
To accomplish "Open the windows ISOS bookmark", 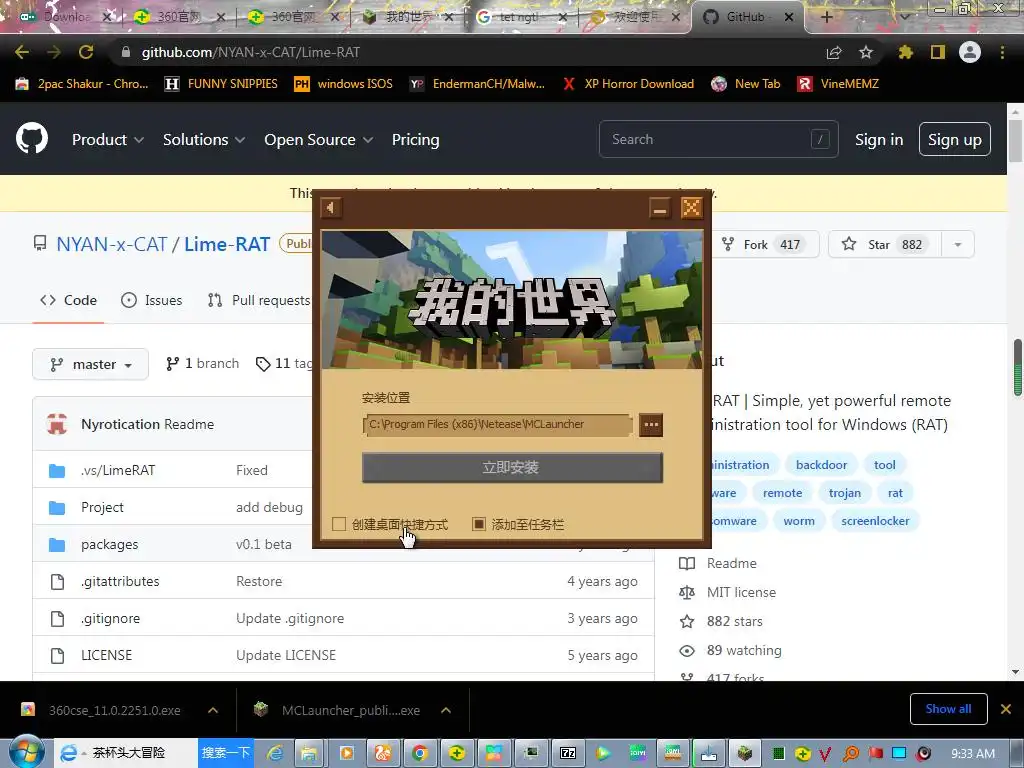I will (x=344, y=84).
